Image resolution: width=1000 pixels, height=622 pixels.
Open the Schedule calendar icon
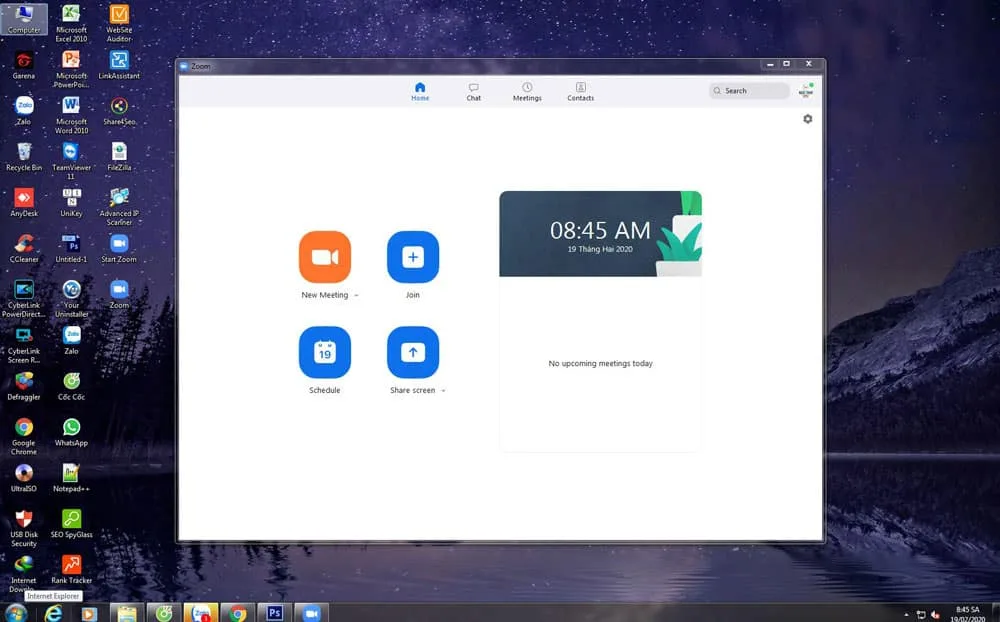(x=325, y=352)
